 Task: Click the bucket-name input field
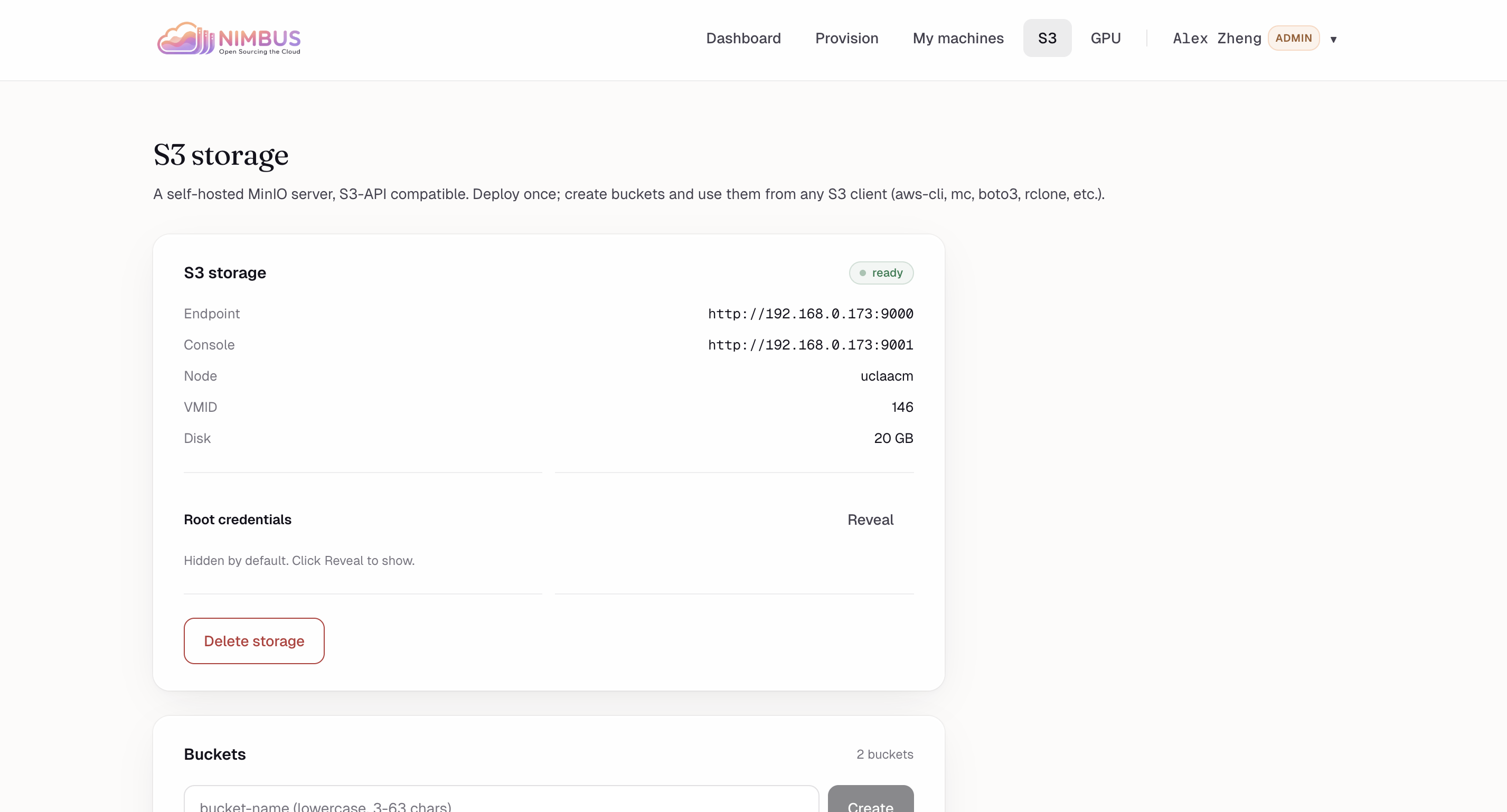point(501,802)
